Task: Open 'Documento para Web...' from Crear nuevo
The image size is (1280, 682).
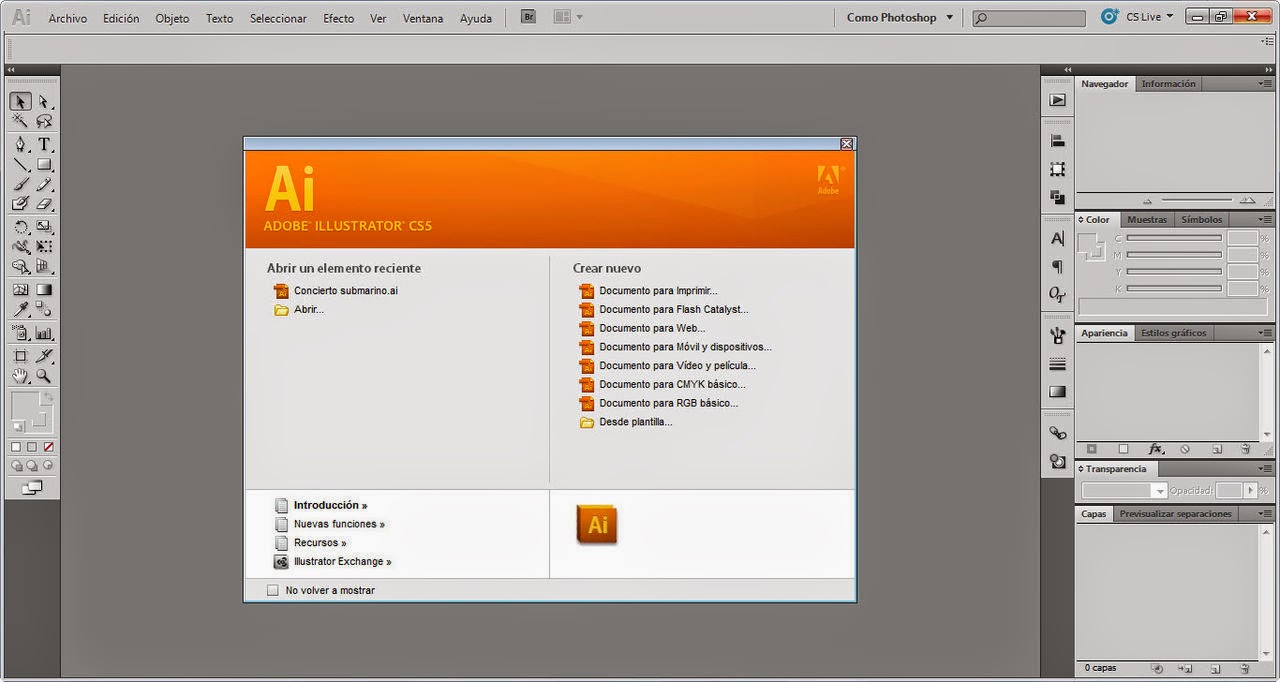Action: [652, 328]
